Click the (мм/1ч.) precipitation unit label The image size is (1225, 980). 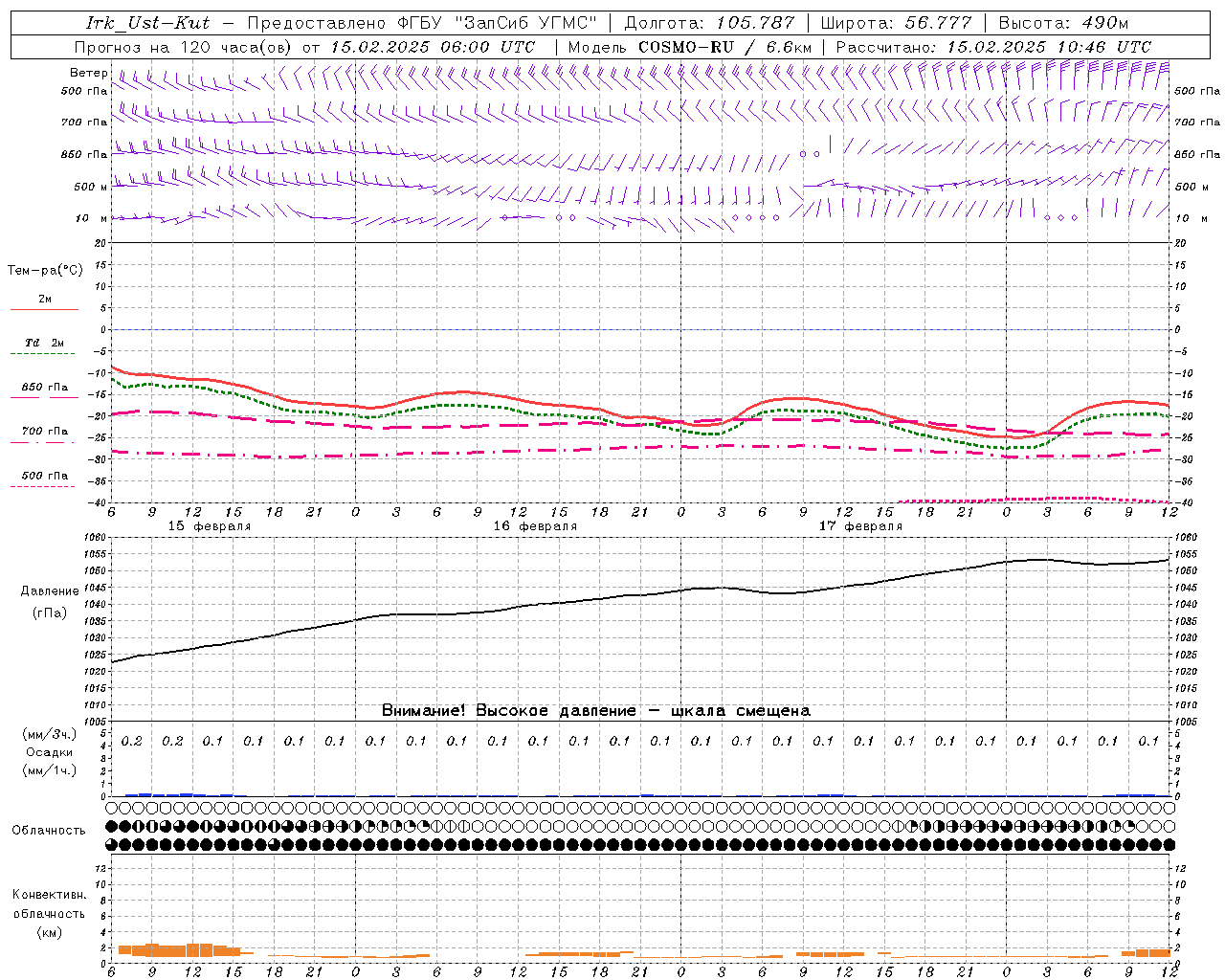[x=49, y=770]
